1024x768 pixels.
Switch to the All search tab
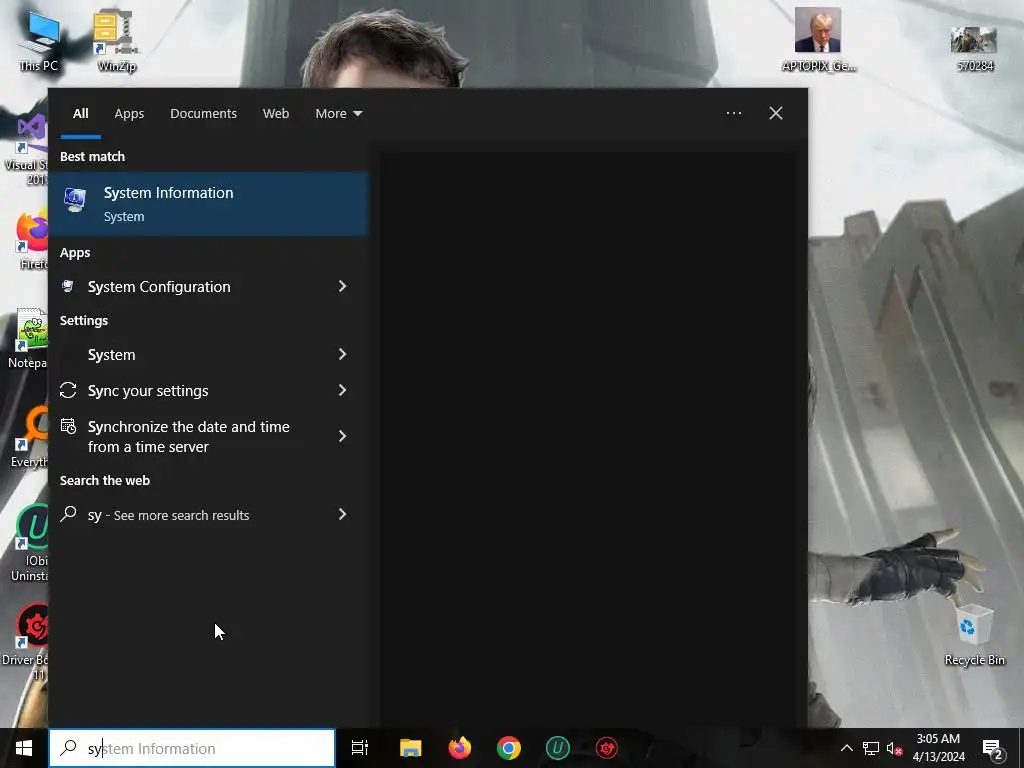click(x=80, y=114)
